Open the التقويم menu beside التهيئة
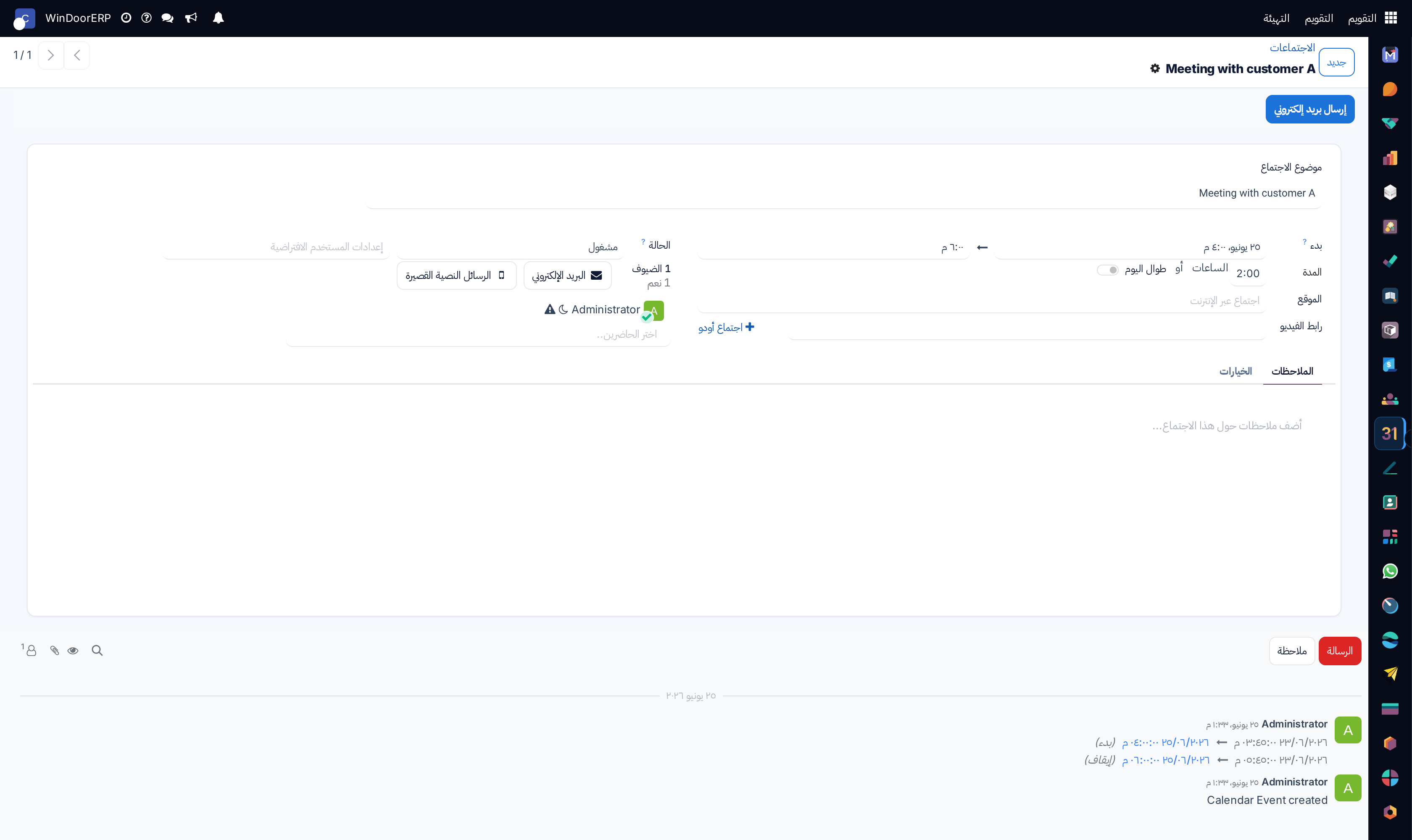Viewport: 1412px width, 840px height. tap(1319, 18)
